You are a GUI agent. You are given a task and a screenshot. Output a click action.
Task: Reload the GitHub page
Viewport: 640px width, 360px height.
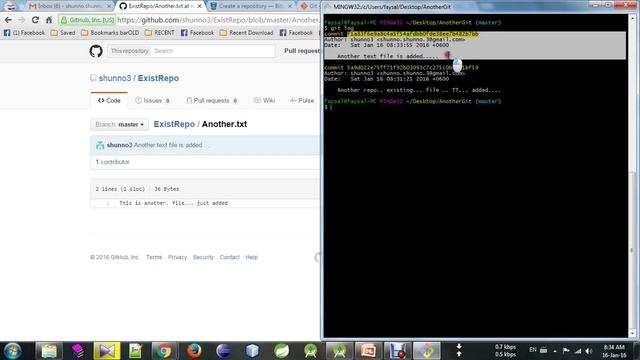click(x=35, y=20)
